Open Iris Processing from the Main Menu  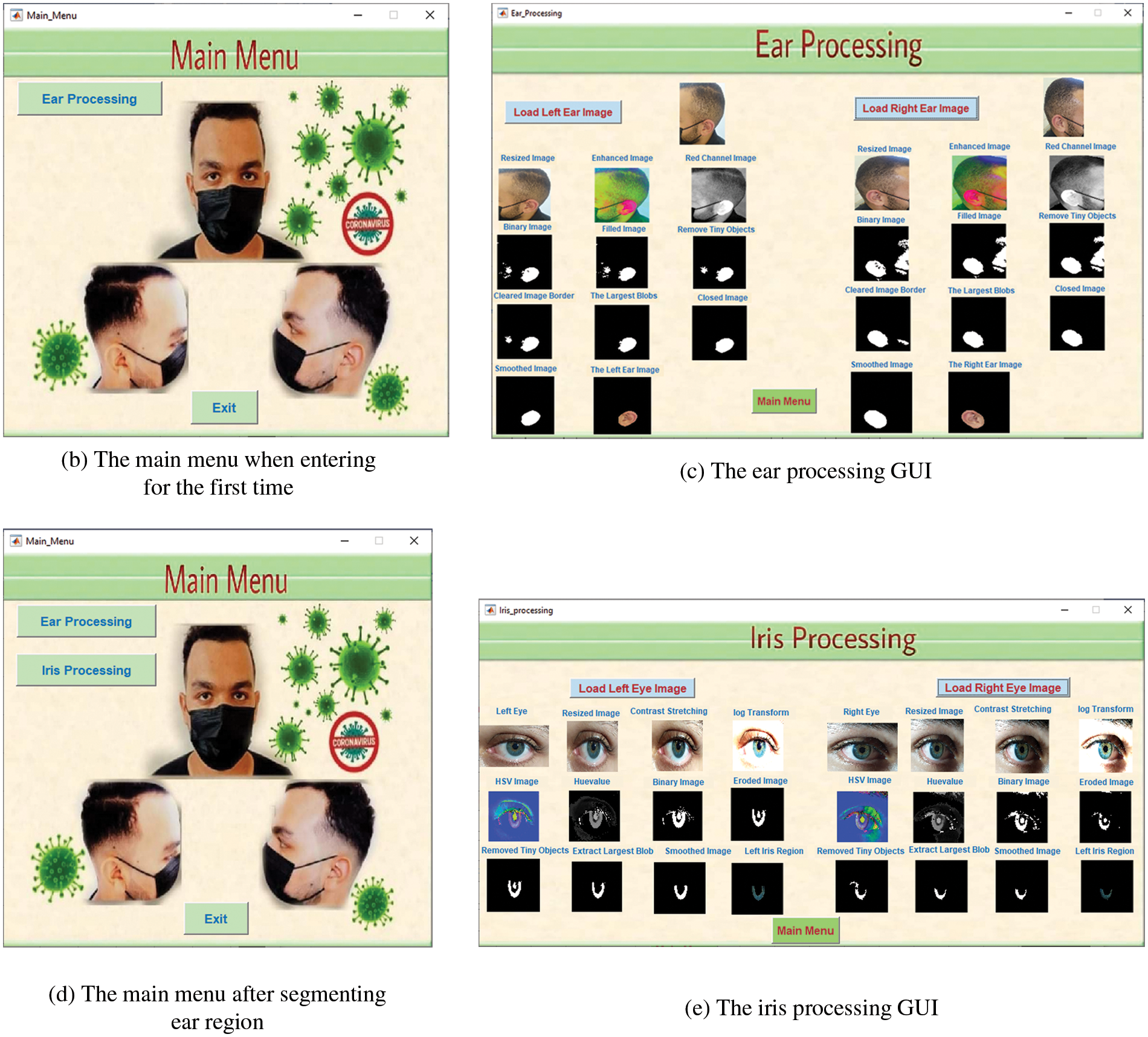tap(86, 670)
